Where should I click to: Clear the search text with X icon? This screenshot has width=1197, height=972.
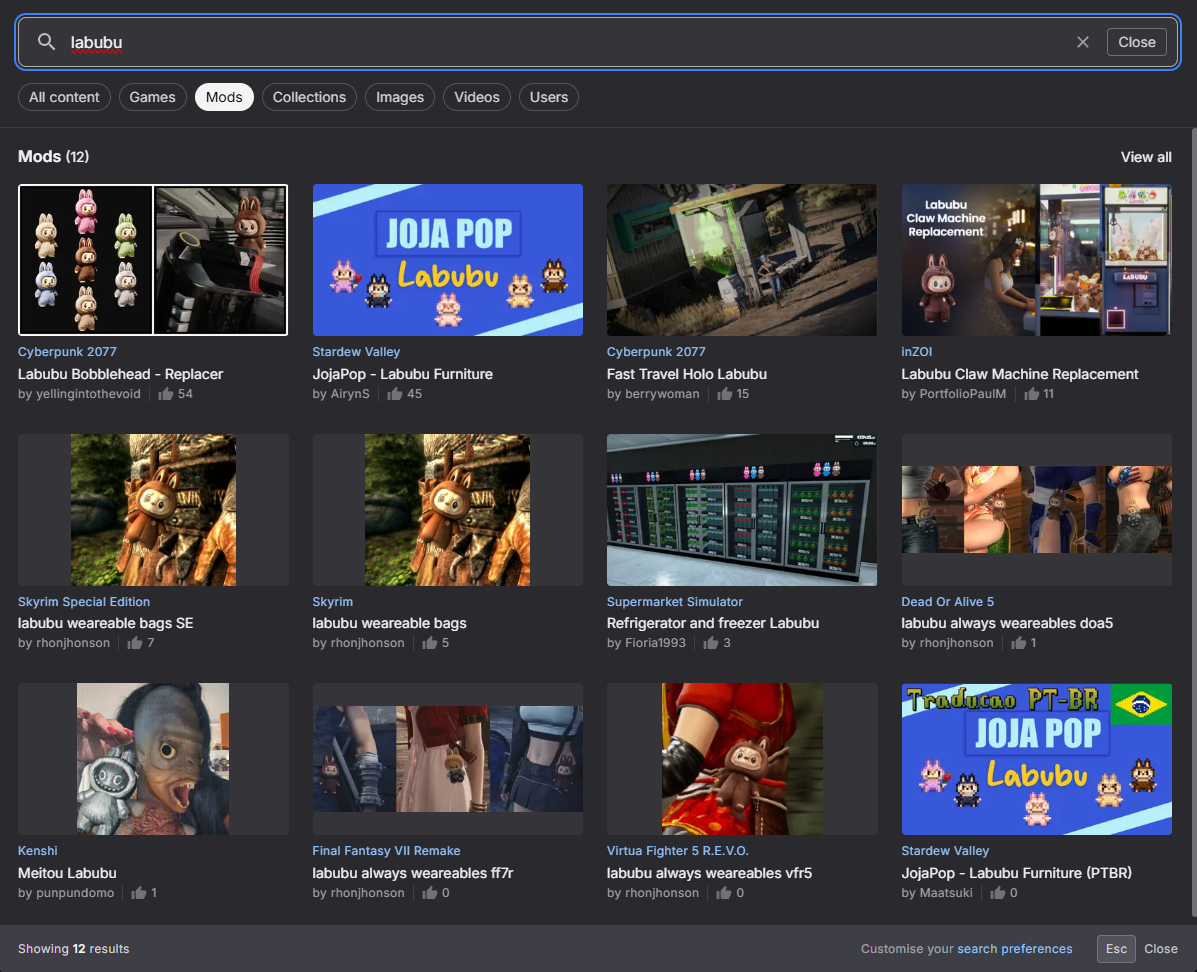pos(1082,42)
